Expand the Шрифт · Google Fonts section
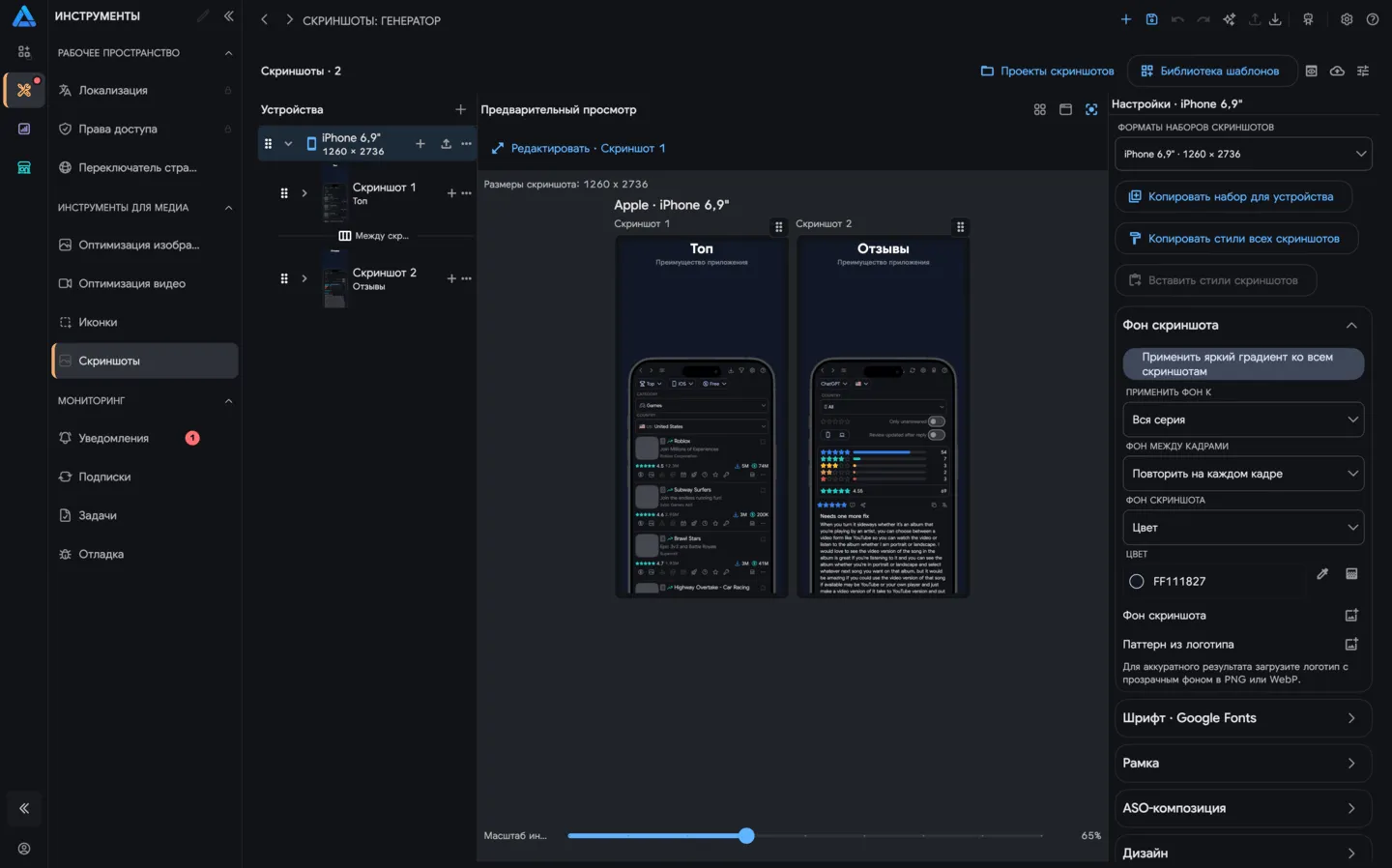Image resolution: width=1392 pixels, height=868 pixels. coord(1243,718)
